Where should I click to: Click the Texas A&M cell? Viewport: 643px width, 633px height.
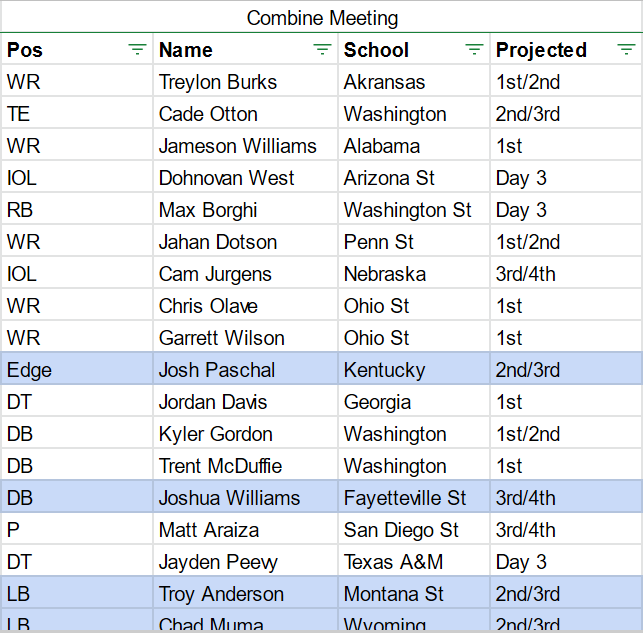pos(414,561)
